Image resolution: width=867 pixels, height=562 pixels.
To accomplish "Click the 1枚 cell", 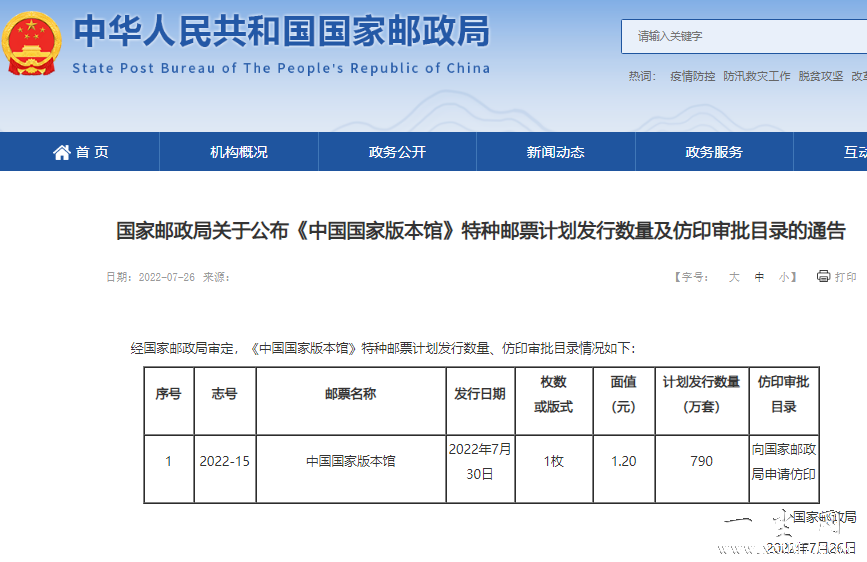I will pyautogui.click(x=553, y=469).
